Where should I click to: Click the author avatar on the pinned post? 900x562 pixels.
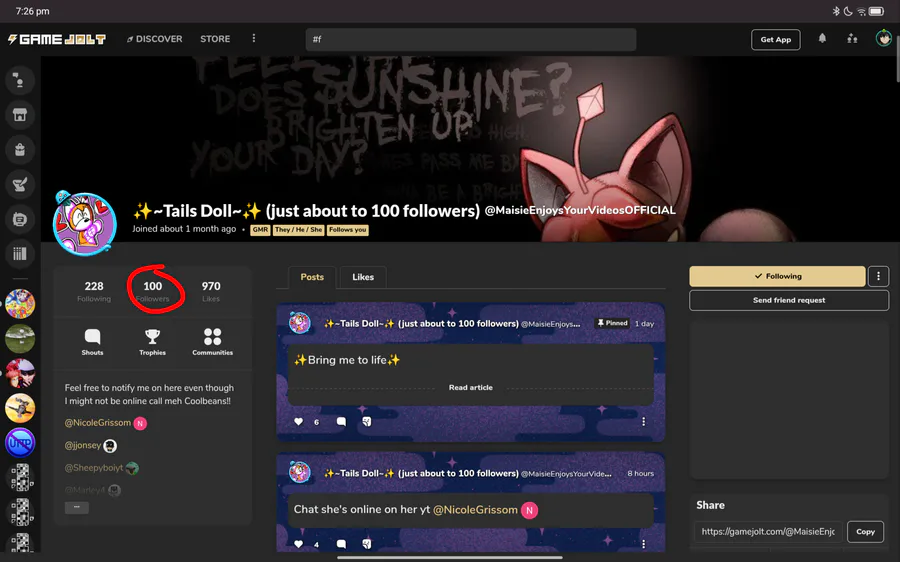pos(300,323)
